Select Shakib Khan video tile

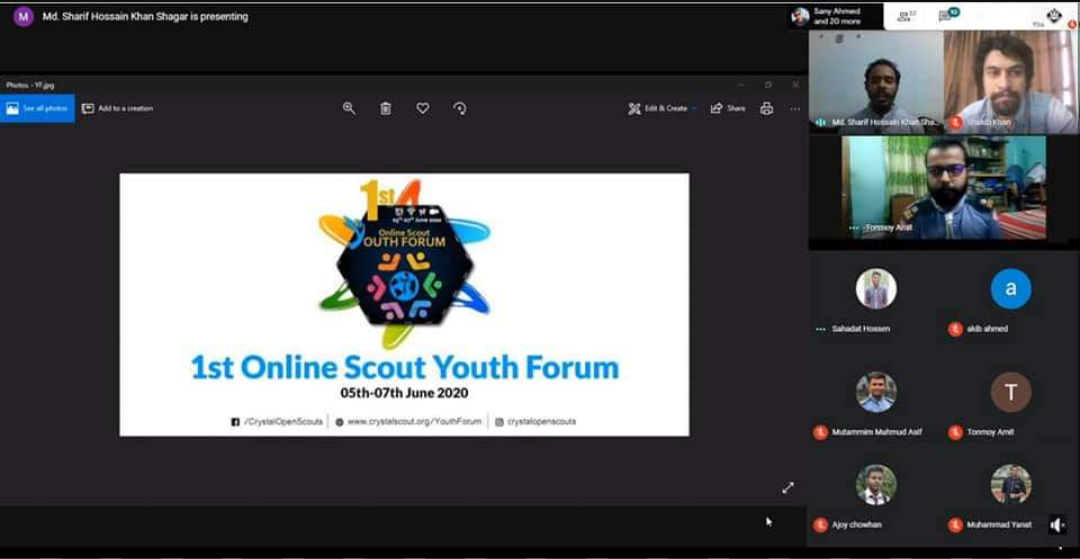click(x=1010, y=81)
